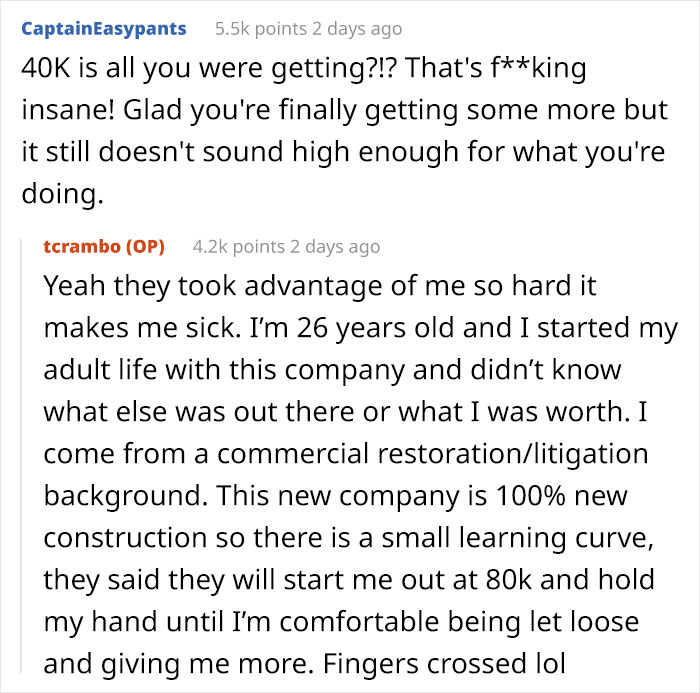Click the text "commercial restoration/litigation"
Viewport: 700px width, 693px height.
pos(432,455)
